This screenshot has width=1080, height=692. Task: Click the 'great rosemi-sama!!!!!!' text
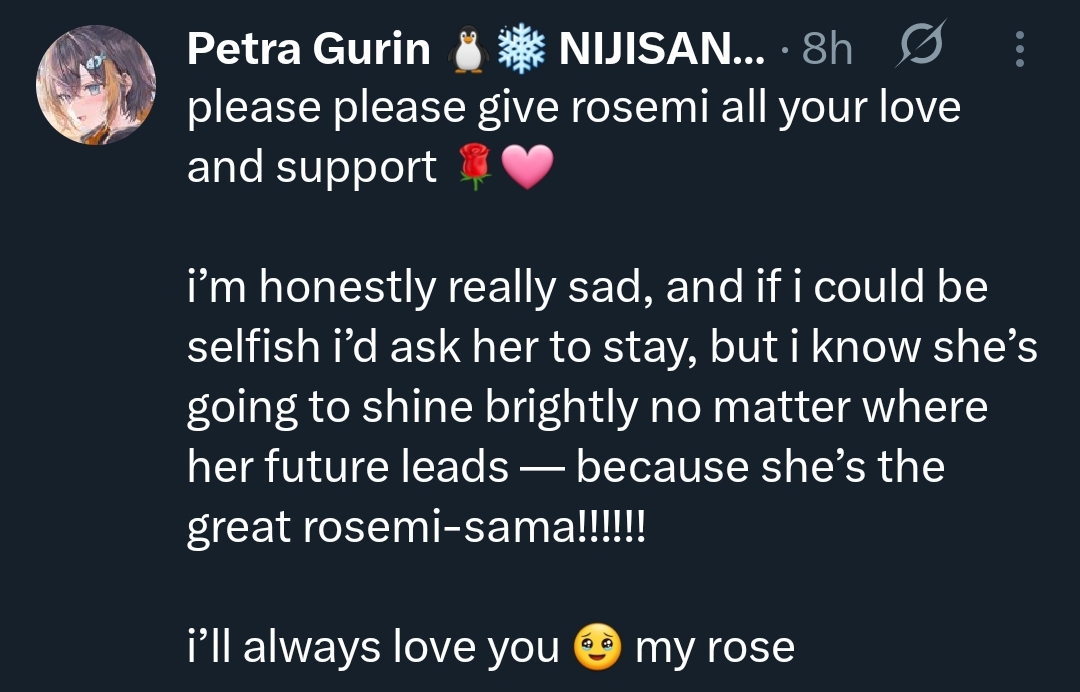tap(417, 527)
